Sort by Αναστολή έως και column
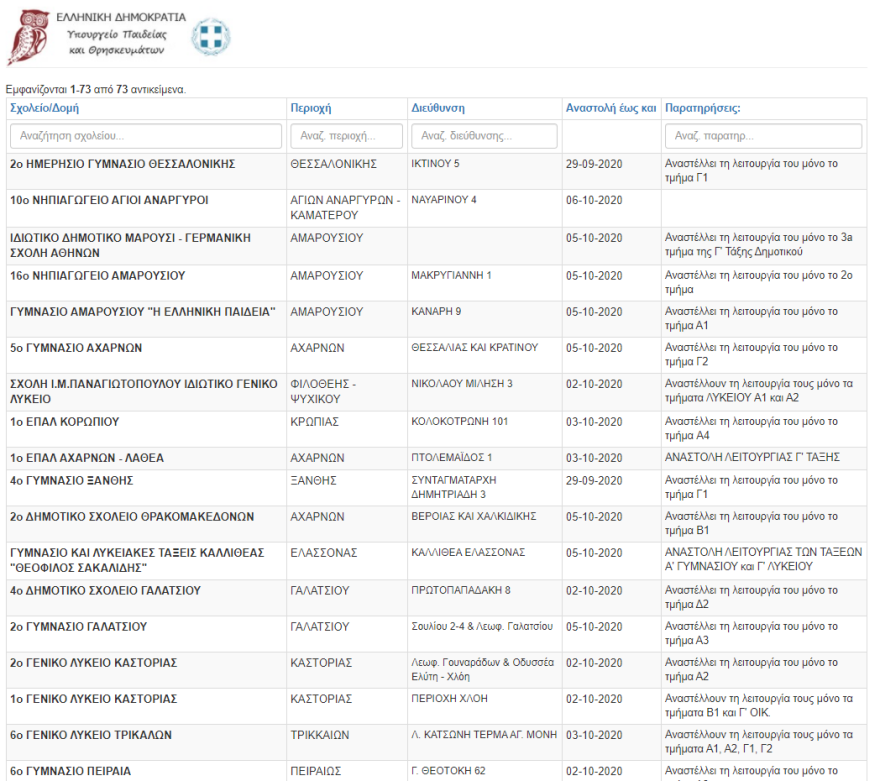 point(610,108)
